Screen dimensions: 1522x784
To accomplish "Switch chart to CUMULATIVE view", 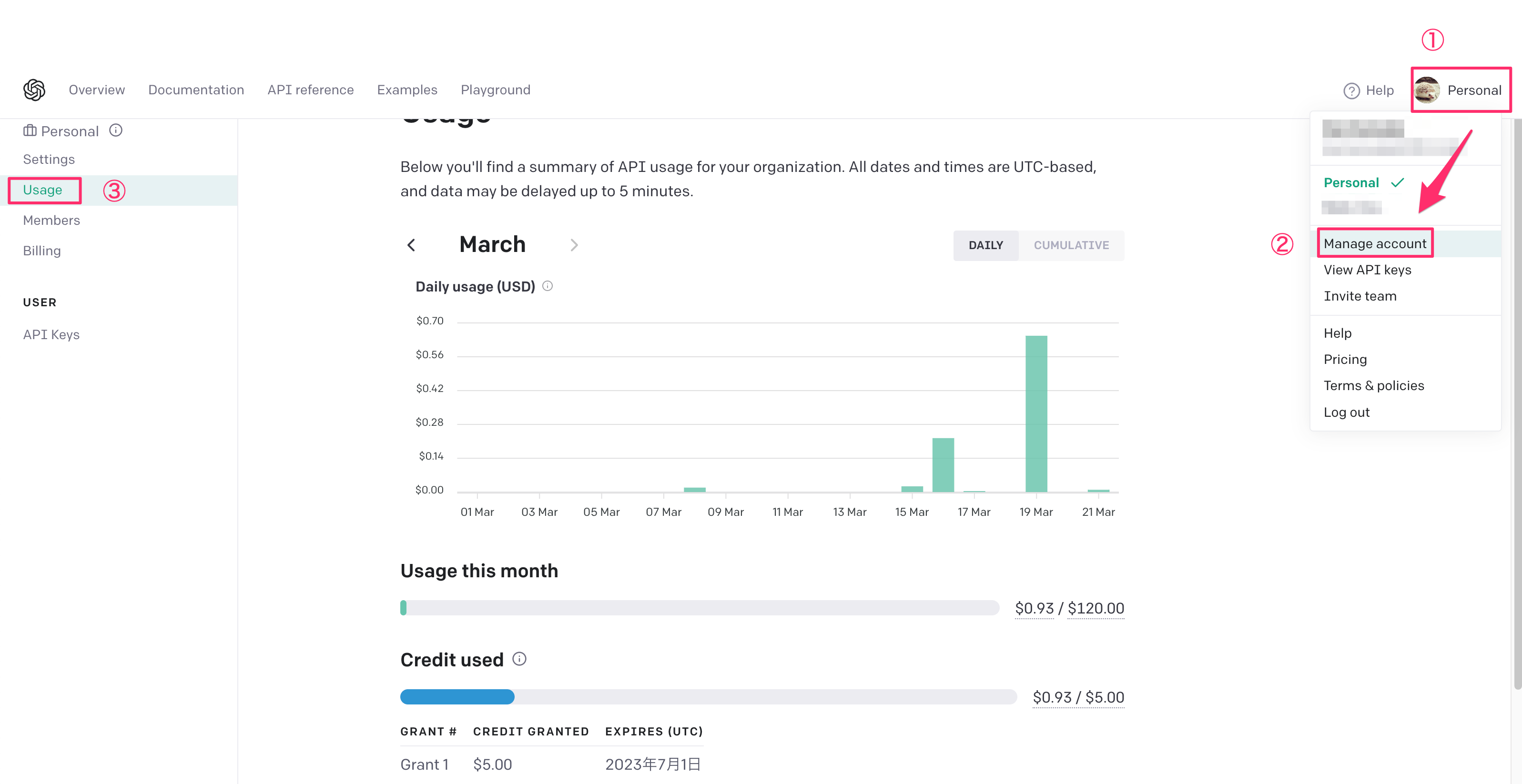I will (x=1071, y=245).
